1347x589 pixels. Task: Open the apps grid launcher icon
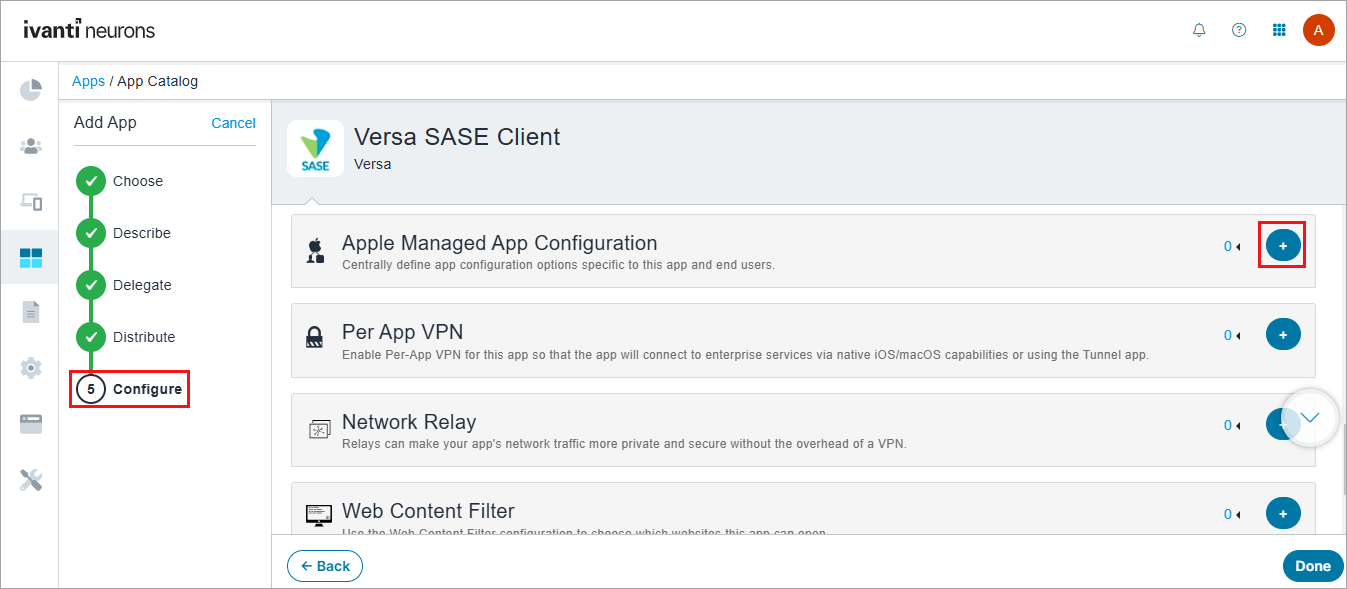coord(1279,30)
